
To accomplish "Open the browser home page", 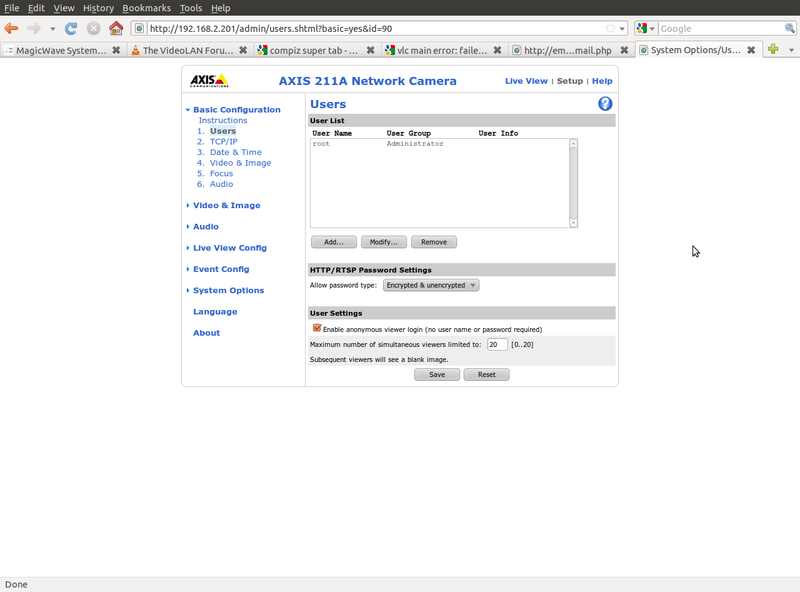I will tap(116, 28).
